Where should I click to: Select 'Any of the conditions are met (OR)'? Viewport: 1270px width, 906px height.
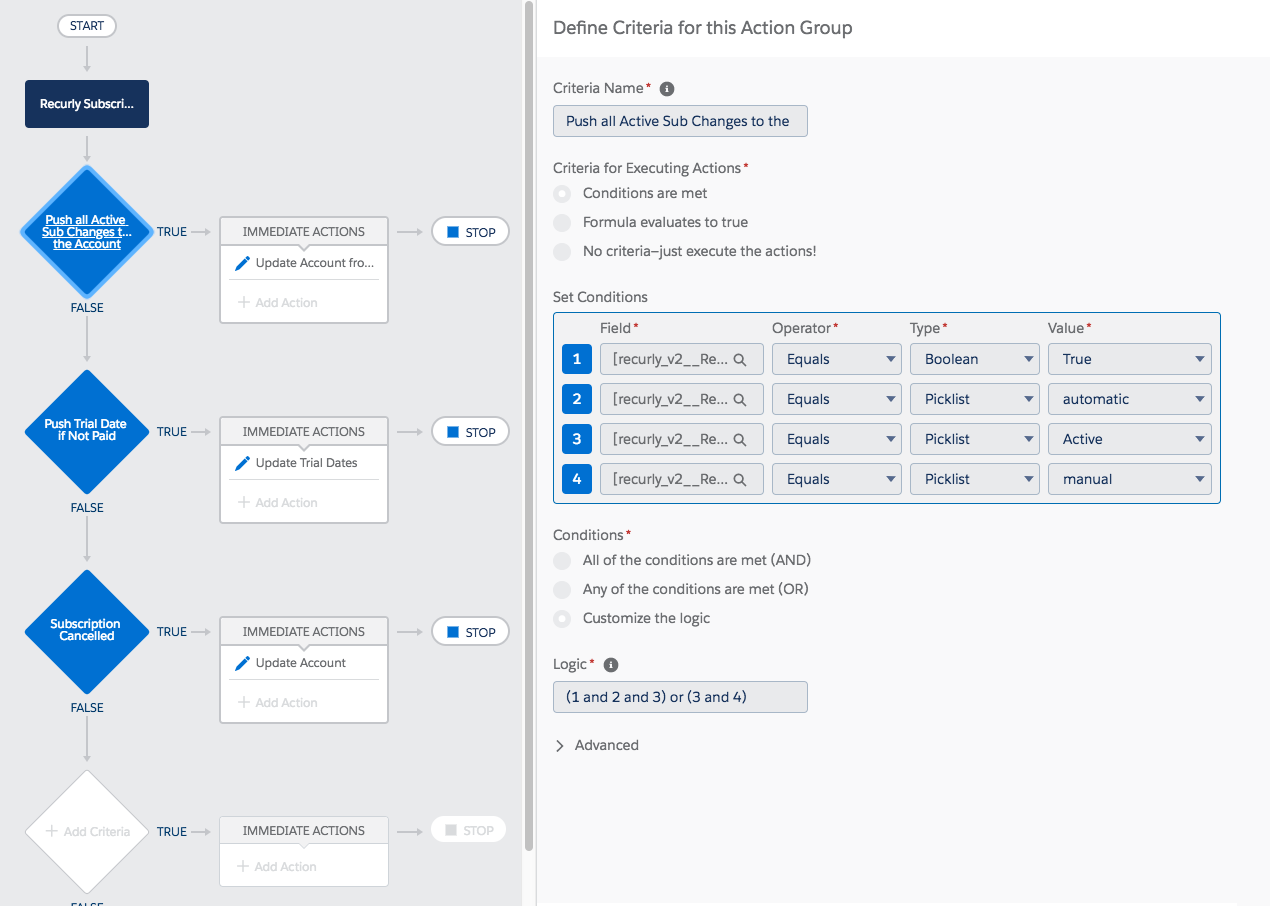[x=563, y=589]
